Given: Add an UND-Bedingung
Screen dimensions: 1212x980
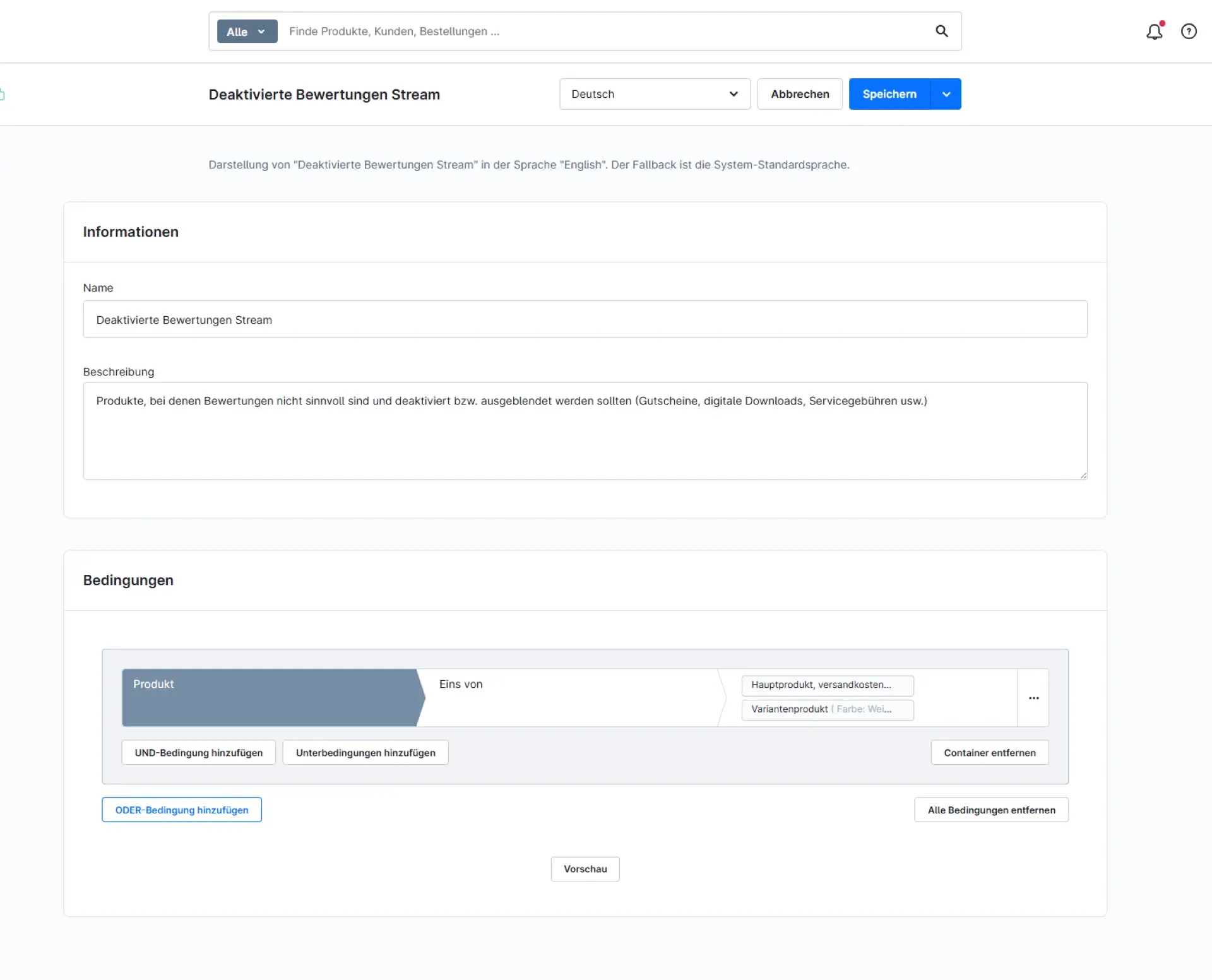Looking at the screenshot, I should tap(198, 752).
